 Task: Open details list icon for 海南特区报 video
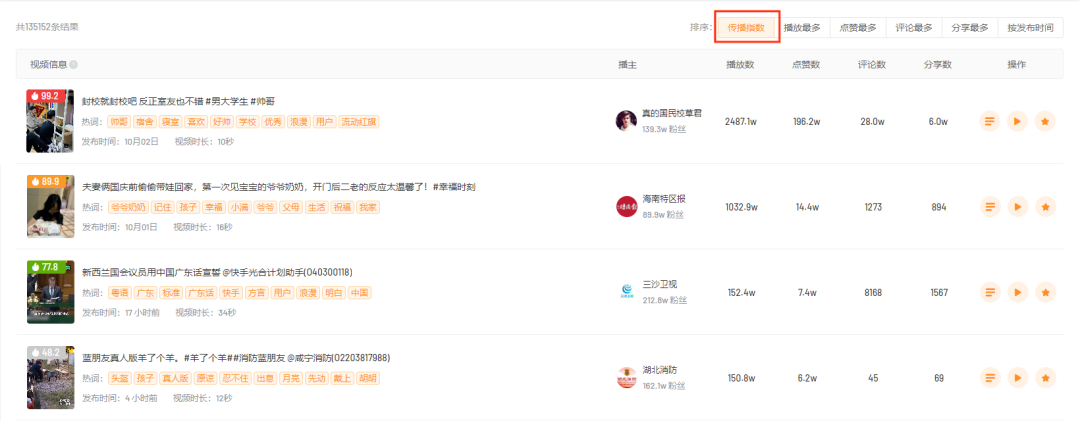point(990,207)
